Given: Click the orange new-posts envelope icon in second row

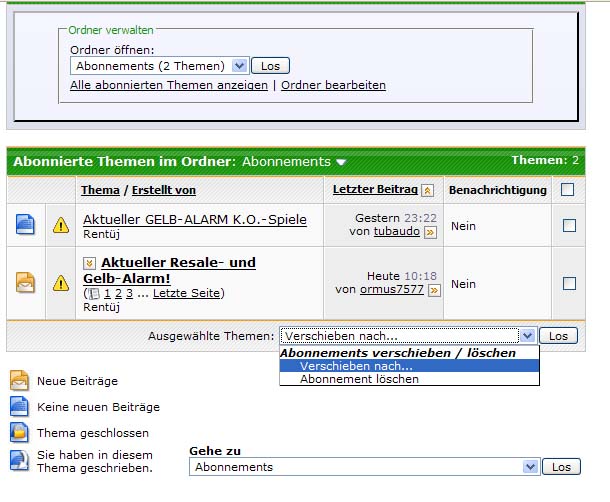Looking at the screenshot, I should [25, 283].
